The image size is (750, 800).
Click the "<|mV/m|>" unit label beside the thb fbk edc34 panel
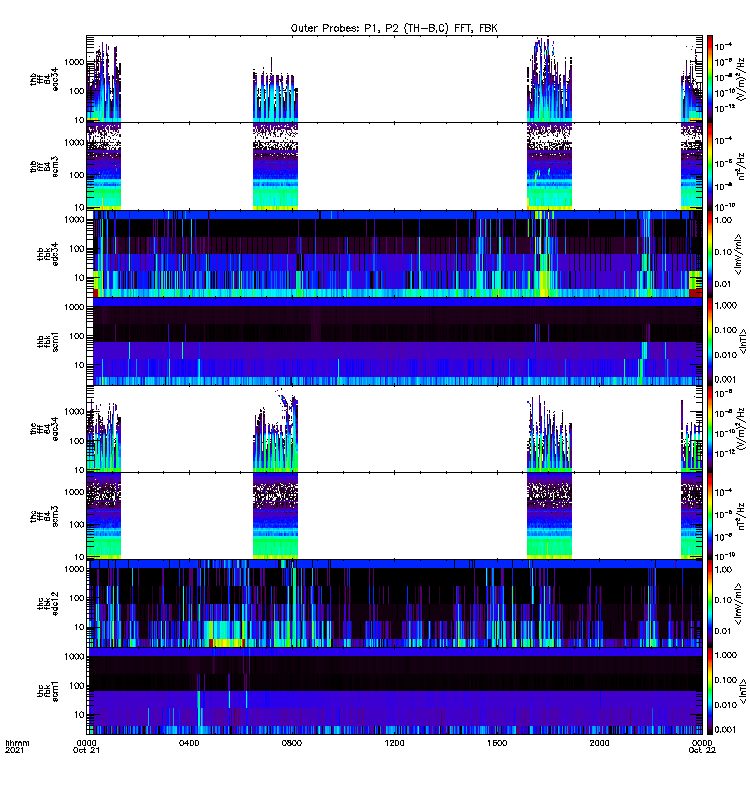[738, 254]
